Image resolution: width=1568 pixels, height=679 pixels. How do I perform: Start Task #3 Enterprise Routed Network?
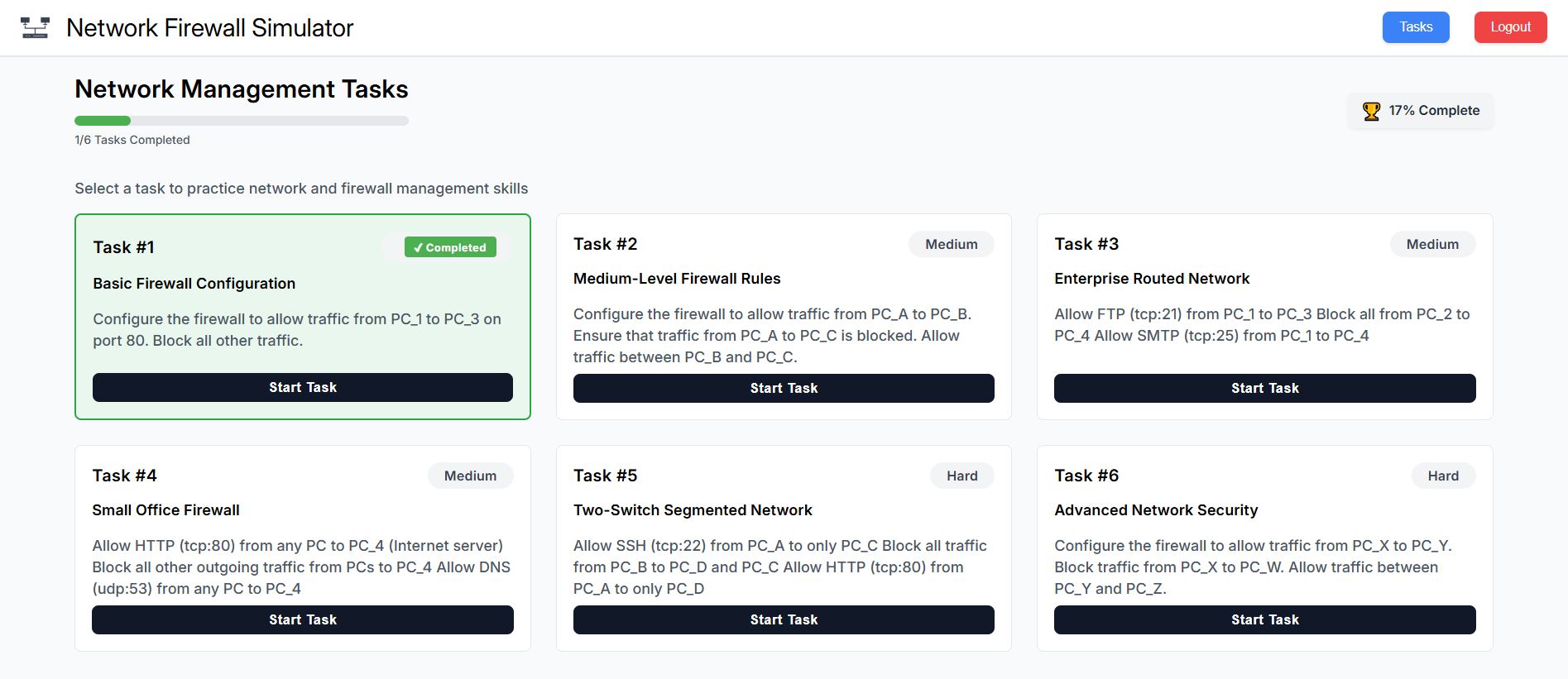point(1264,389)
